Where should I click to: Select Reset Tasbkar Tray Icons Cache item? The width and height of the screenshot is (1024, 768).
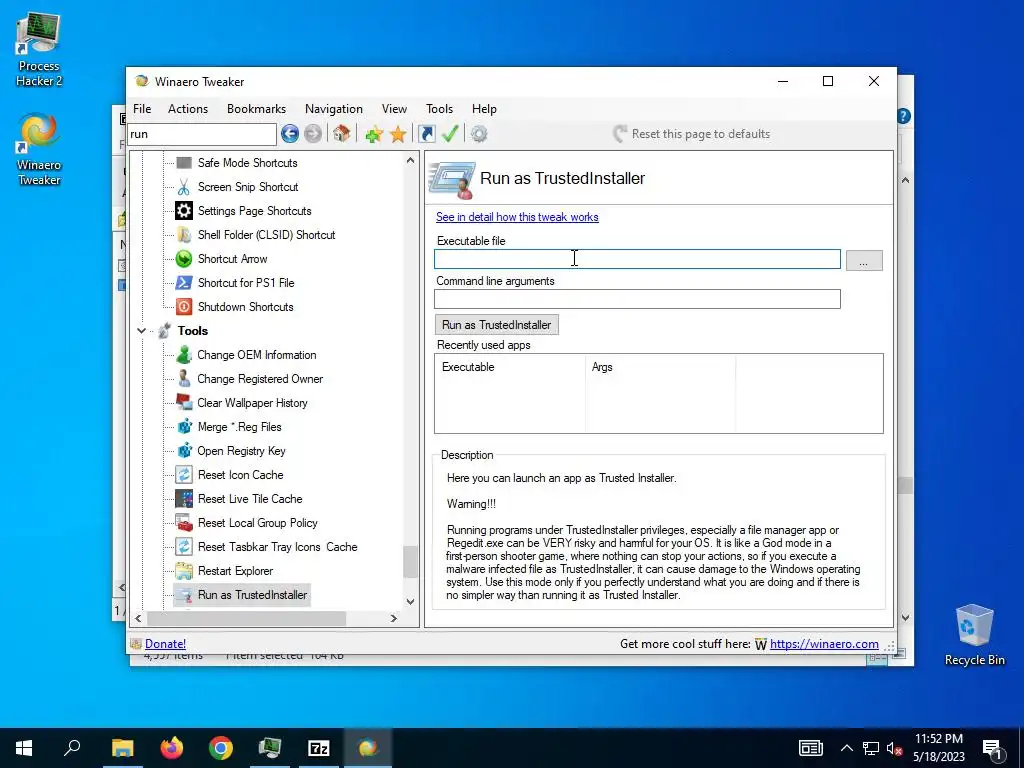click(x=277, y=547)
